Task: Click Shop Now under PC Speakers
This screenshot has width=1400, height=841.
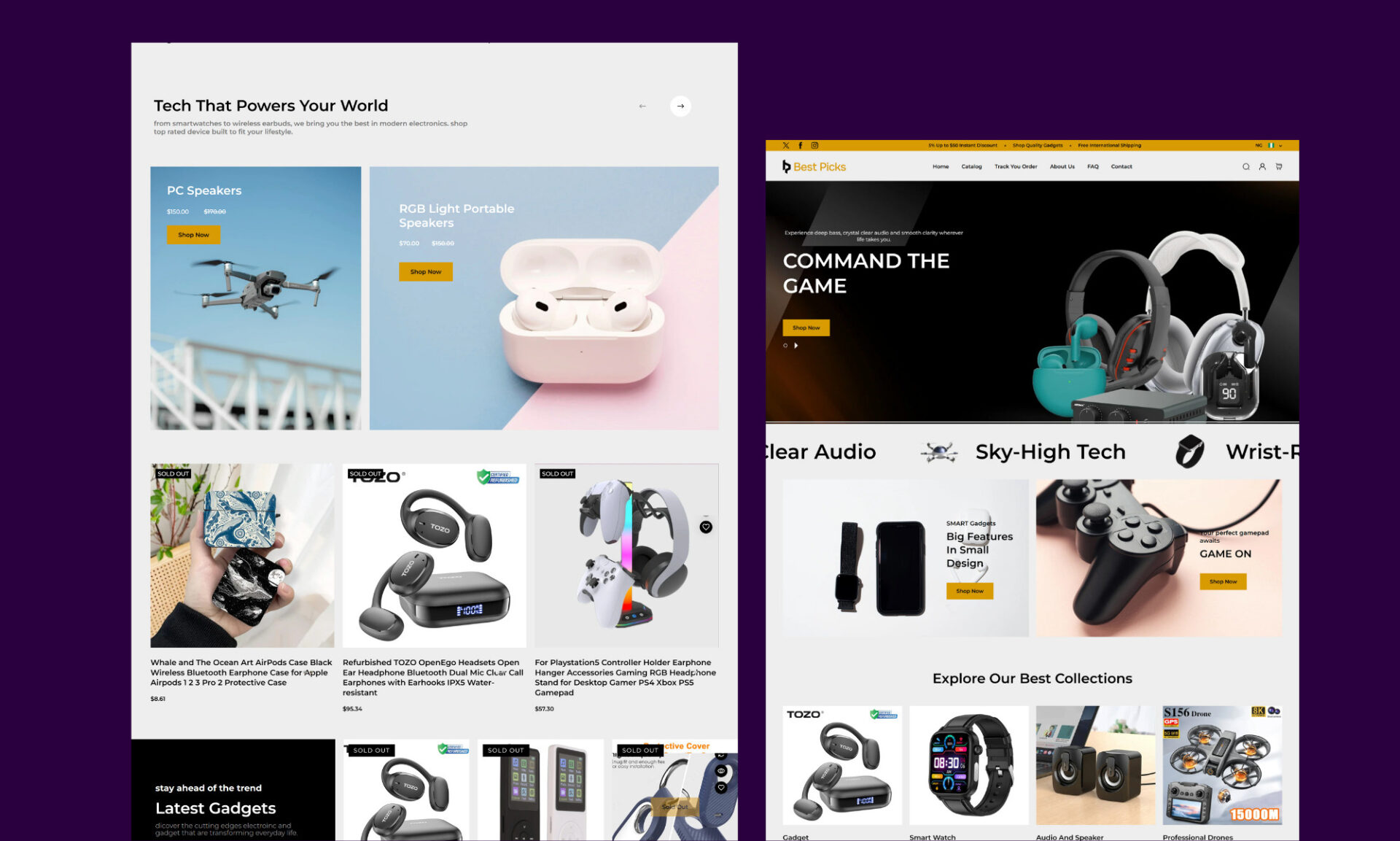Action: (193, 235)
